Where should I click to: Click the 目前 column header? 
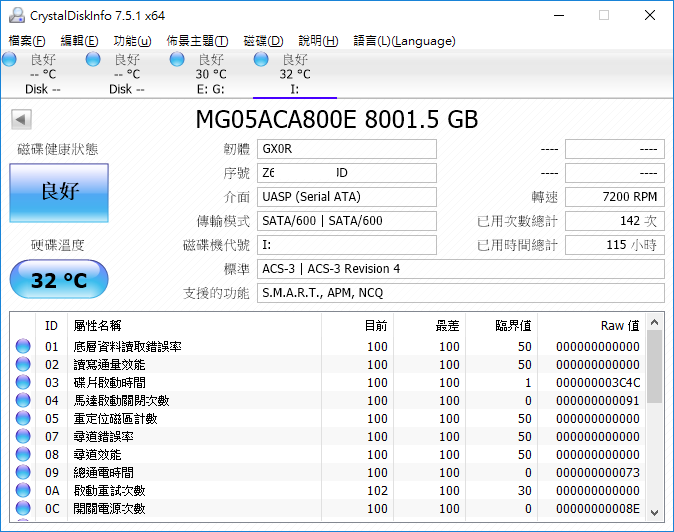[x=358, y=325]
